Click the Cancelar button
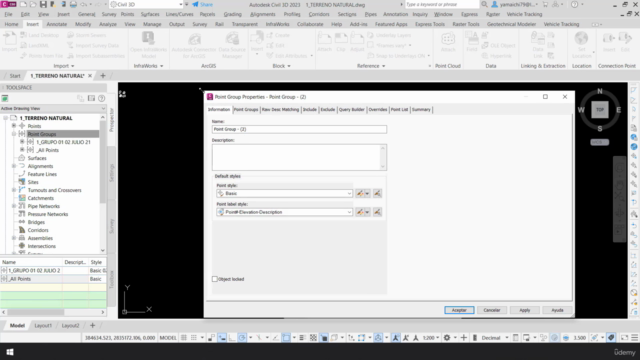This screenshot has width=640, height=360. [492, 310]
